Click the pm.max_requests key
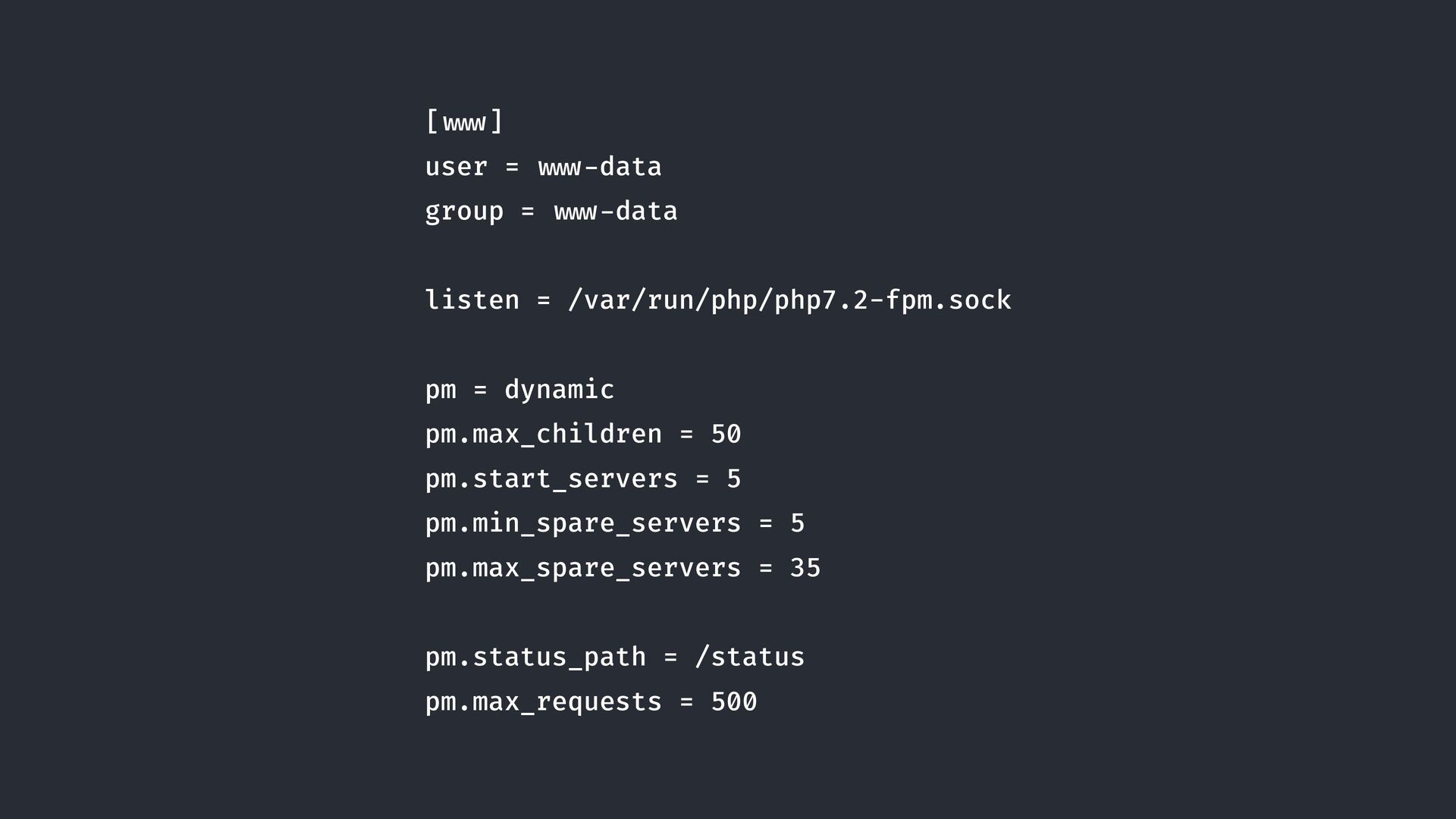 543,702
